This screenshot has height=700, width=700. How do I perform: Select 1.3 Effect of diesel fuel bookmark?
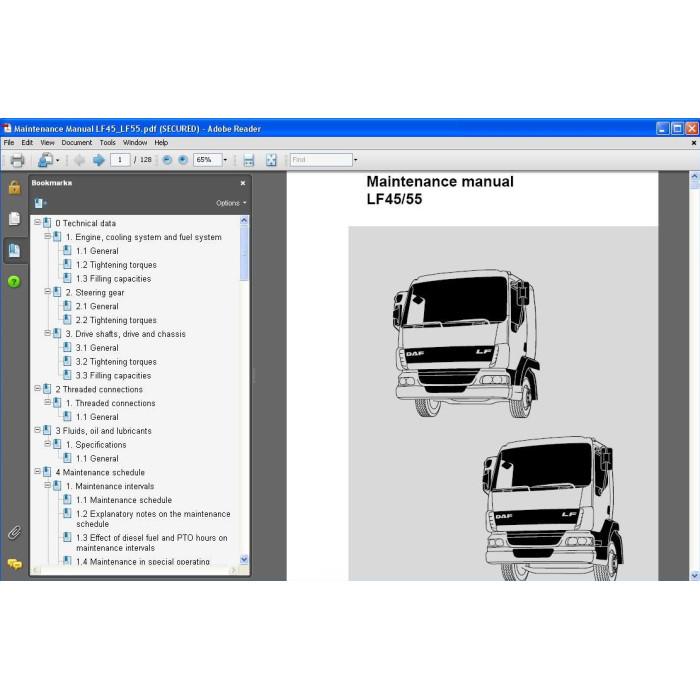point(152,542)
